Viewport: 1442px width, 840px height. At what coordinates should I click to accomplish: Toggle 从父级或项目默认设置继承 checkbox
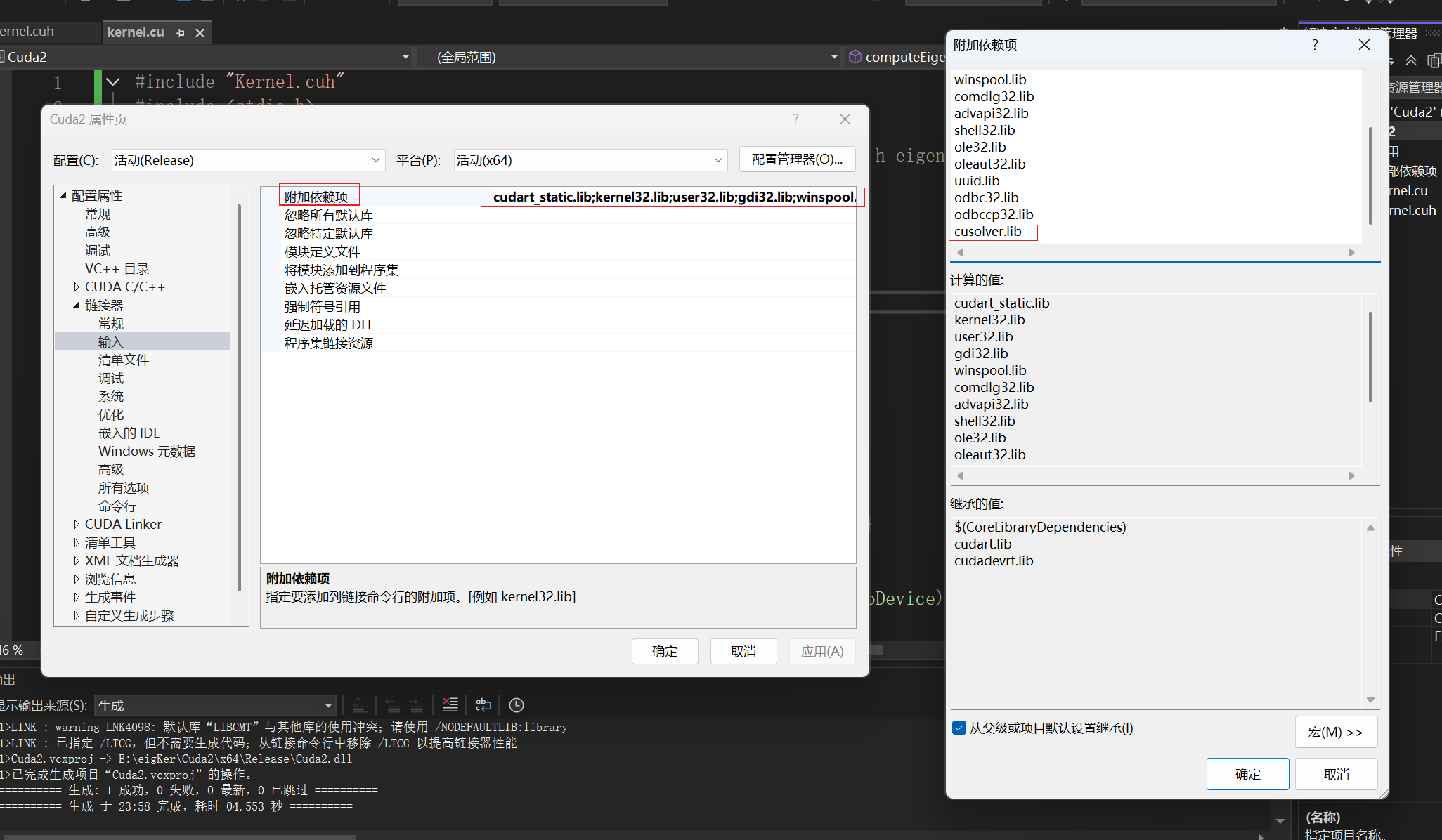coord(959,728)
